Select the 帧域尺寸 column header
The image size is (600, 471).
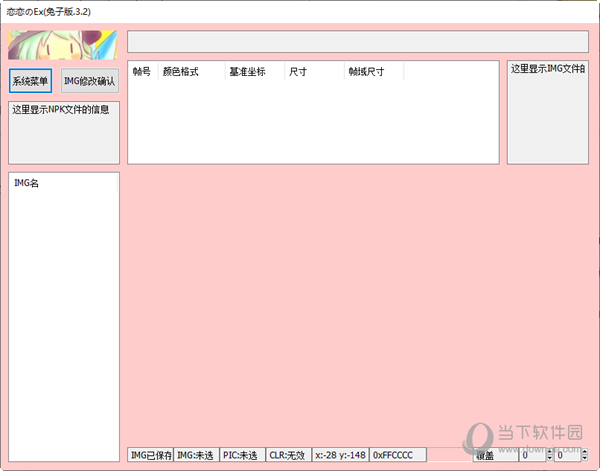tap(366, 72)
